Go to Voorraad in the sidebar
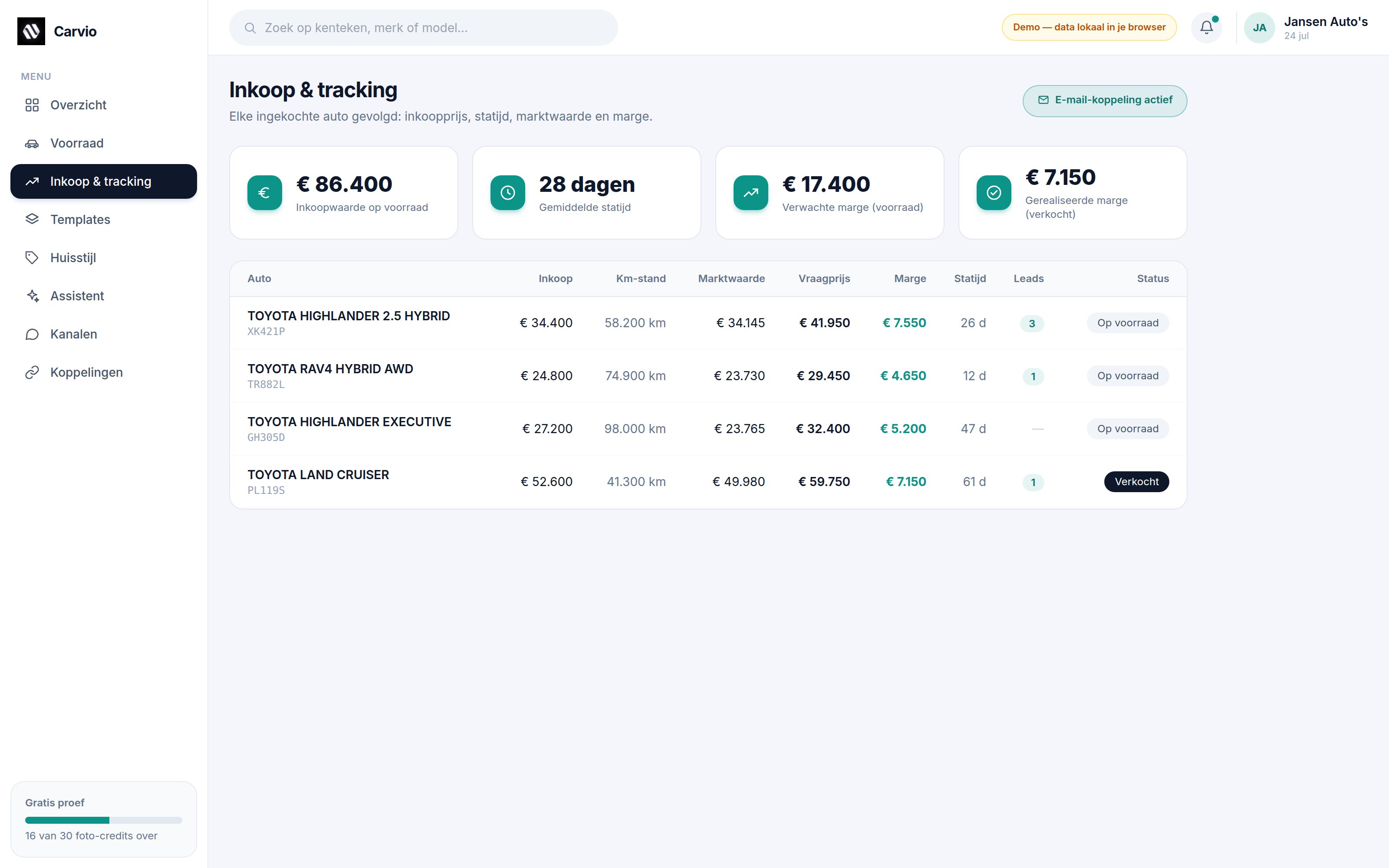 coord(103,144)
